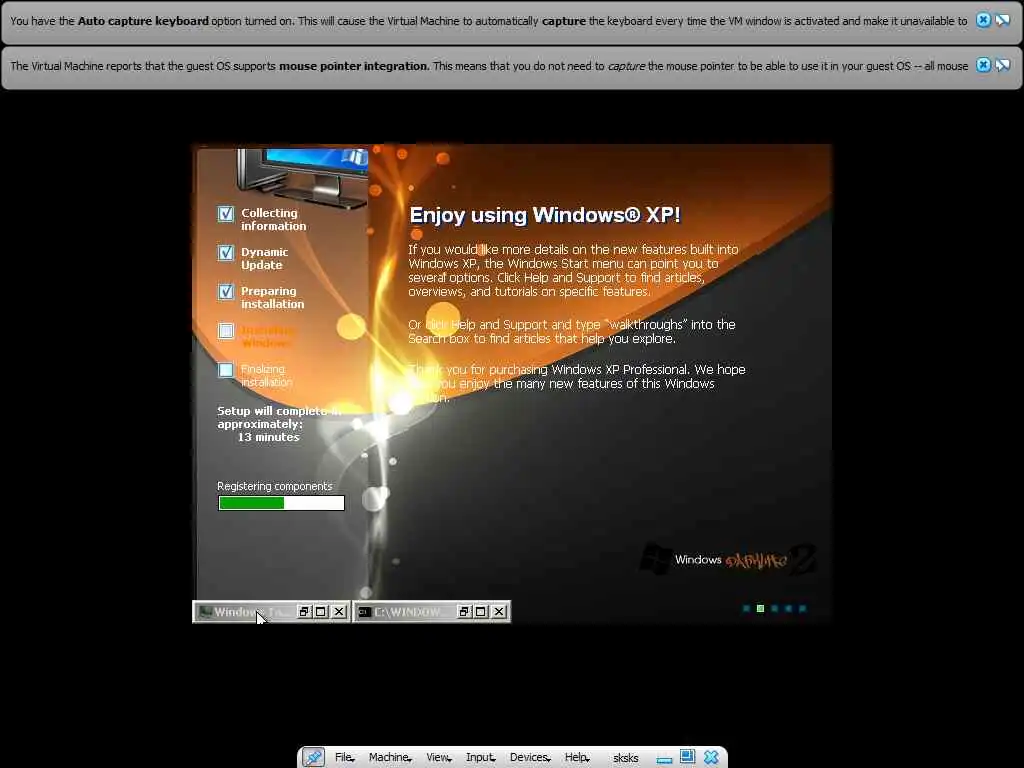Maximize the minimized Windows setup window

321,612
